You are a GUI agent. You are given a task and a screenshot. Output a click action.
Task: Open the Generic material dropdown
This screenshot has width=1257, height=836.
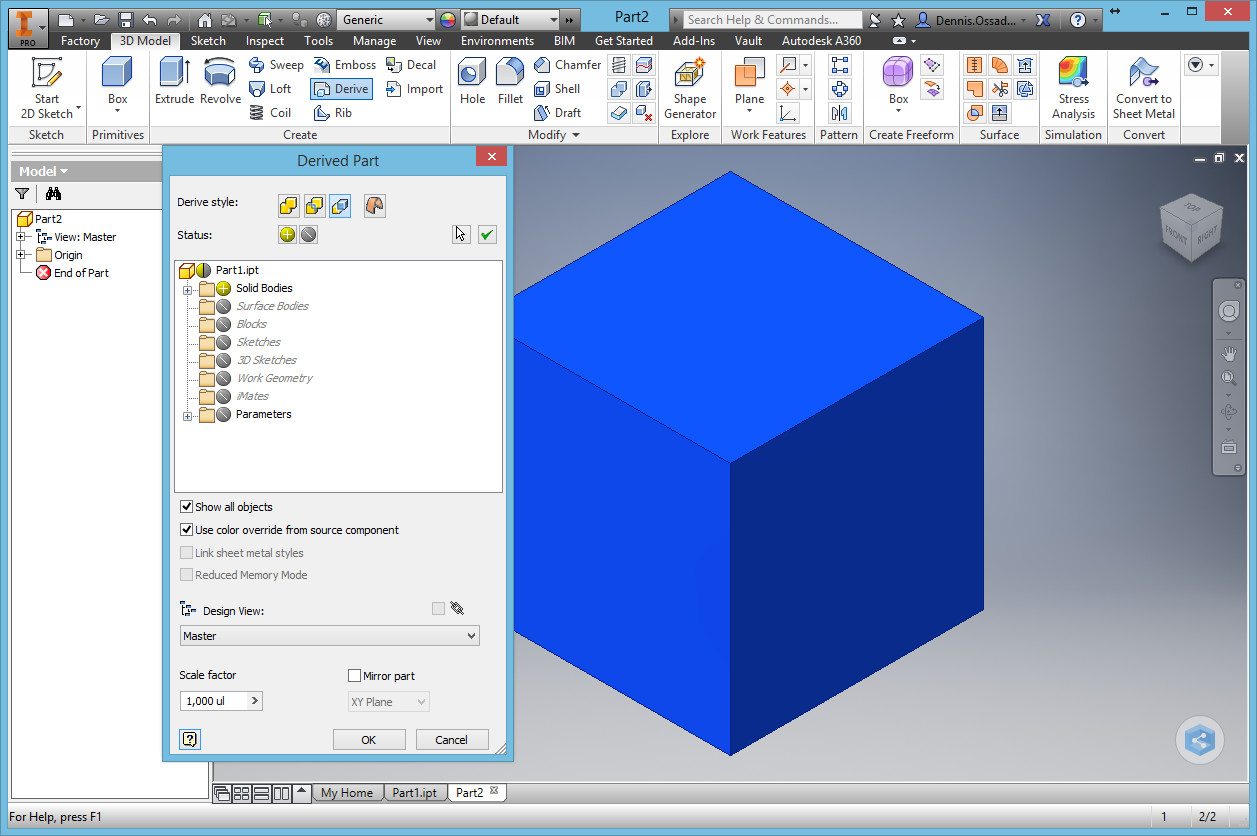(x=386, y=20)
